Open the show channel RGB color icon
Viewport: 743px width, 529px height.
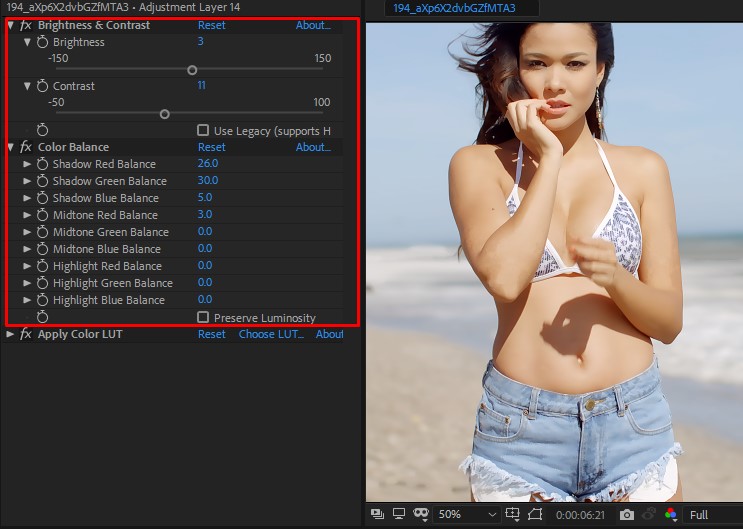pos(671,514)
